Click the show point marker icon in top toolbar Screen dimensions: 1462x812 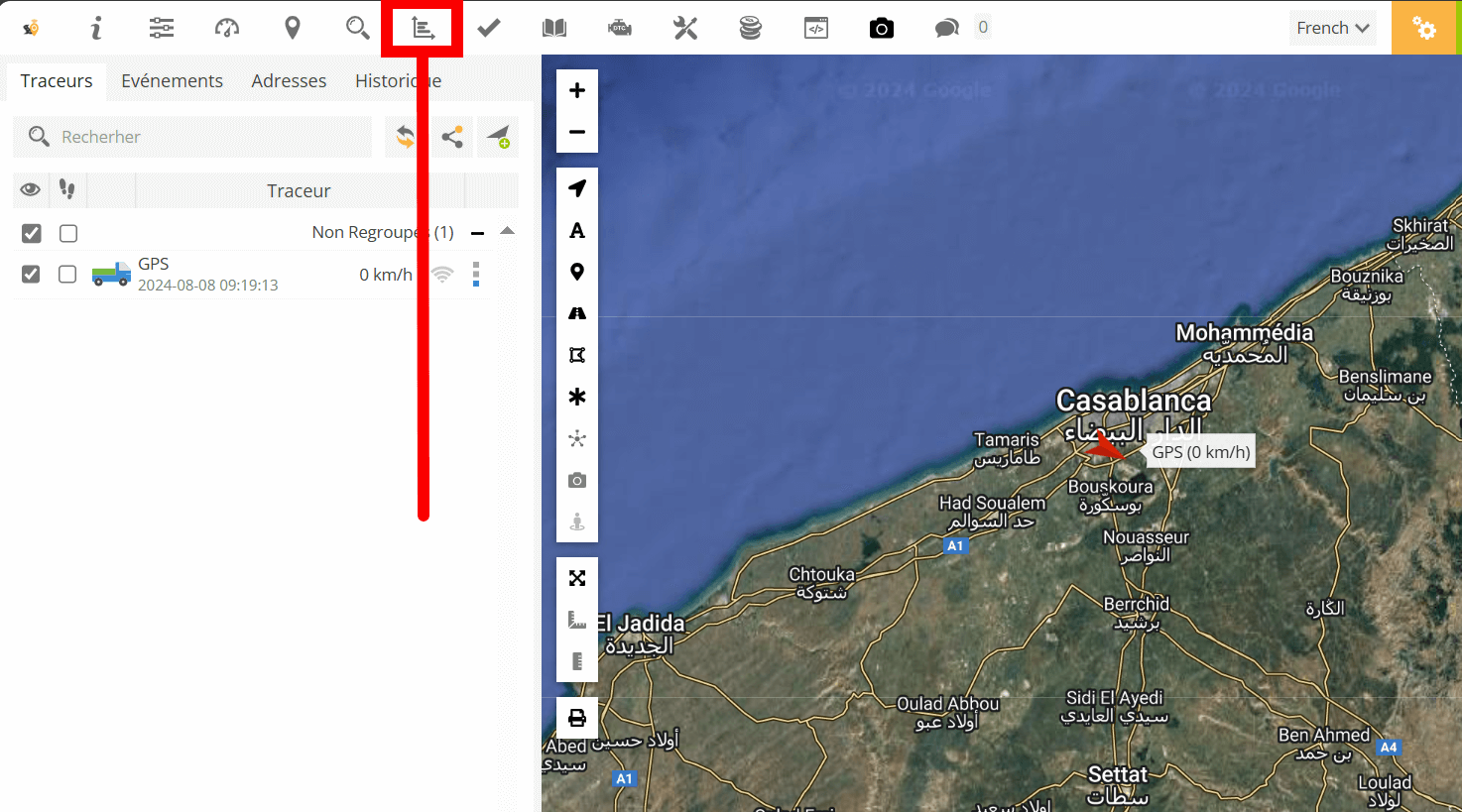point(293,28)
